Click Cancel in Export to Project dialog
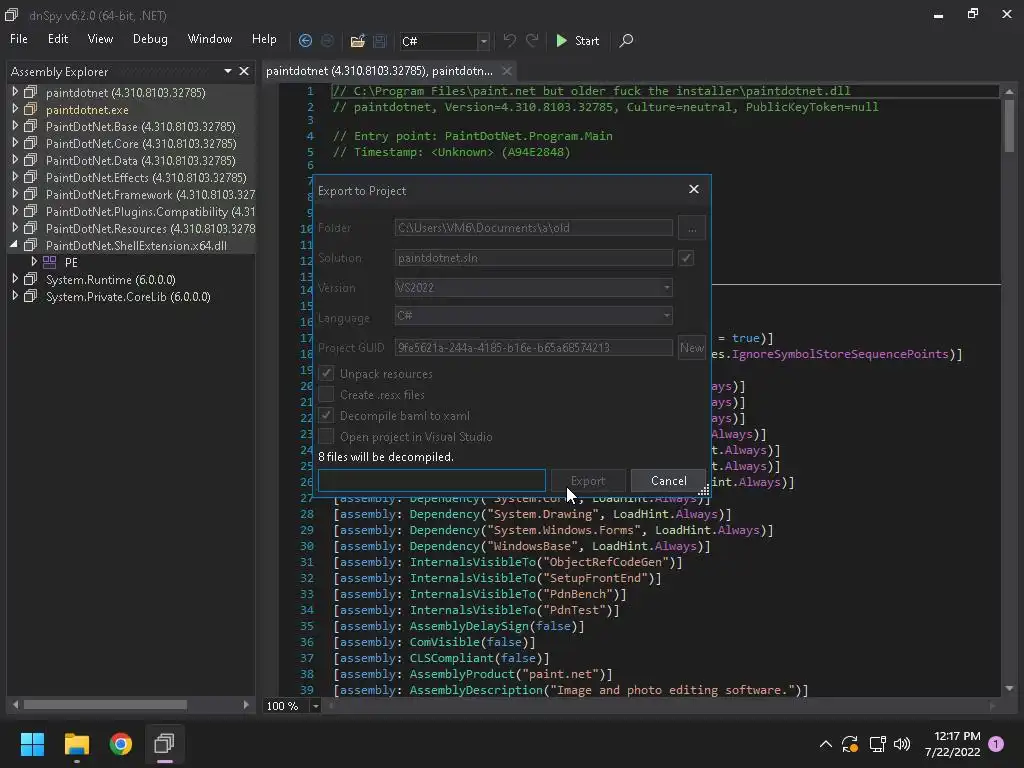1024x768 pixels. [x=668, y=481]
